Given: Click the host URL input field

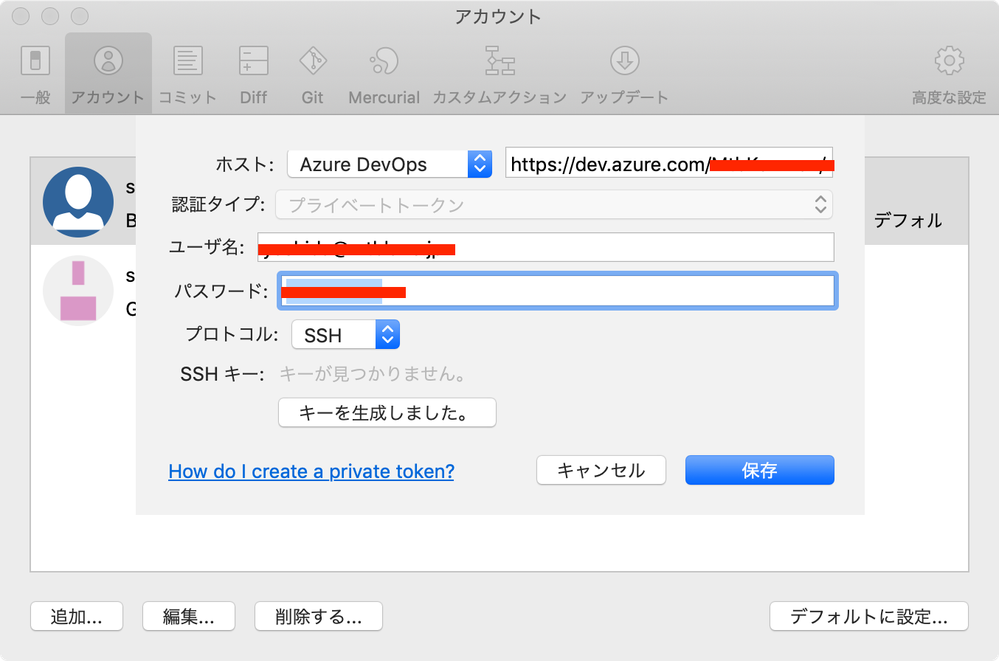Looking at the screenshot, I should click(669, 163).
